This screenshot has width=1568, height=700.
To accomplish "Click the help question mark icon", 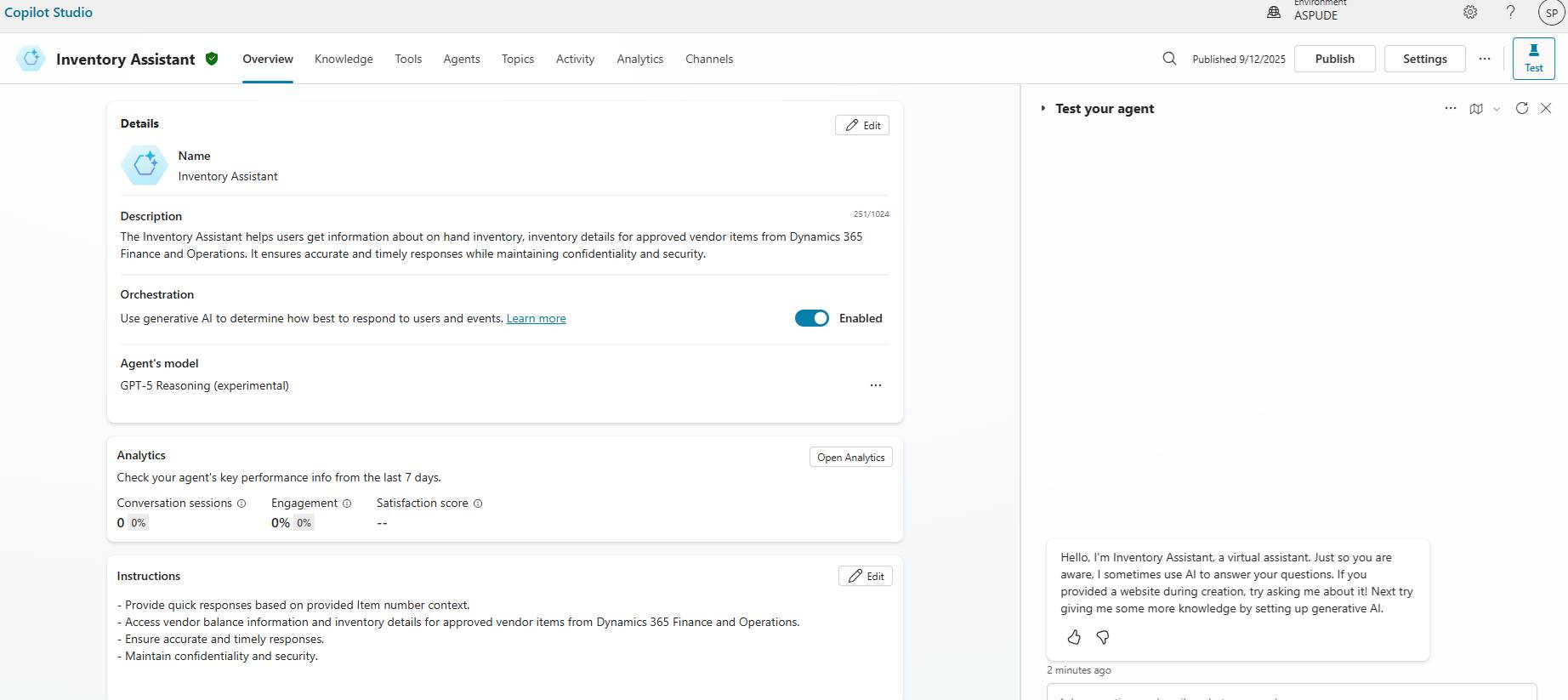I will tap(1511, 12).
